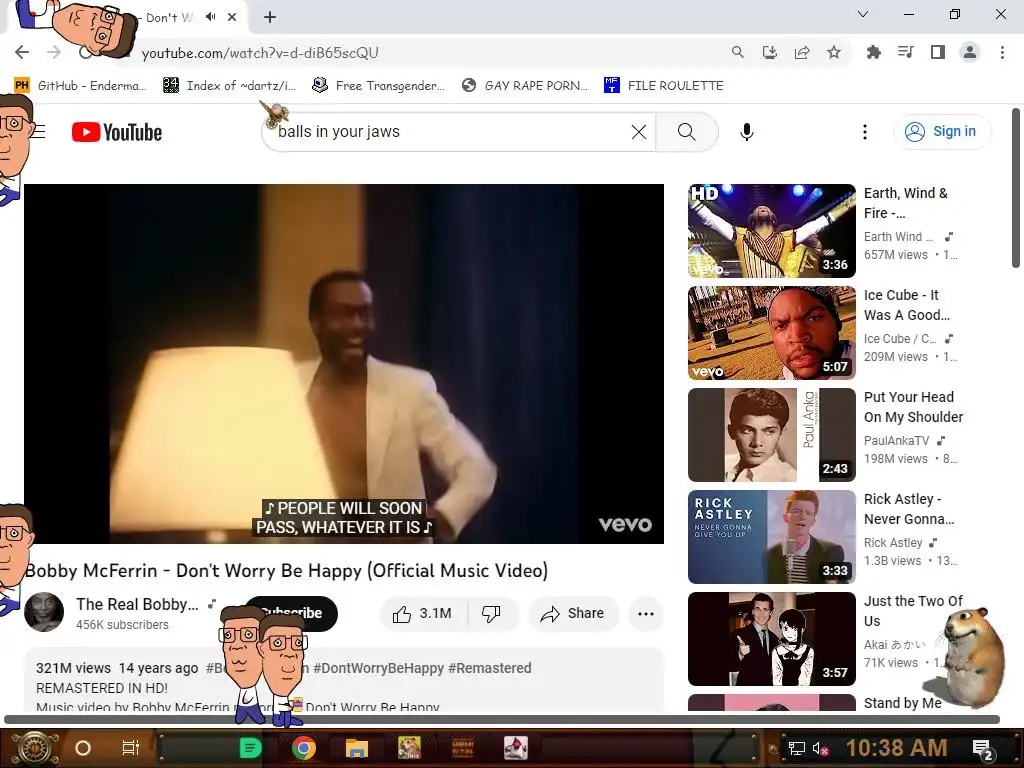The height and width of the screenshot is (768, 1024).
Task: Open Index of ~dartz bookmark
Action: (x=229, y=86)
